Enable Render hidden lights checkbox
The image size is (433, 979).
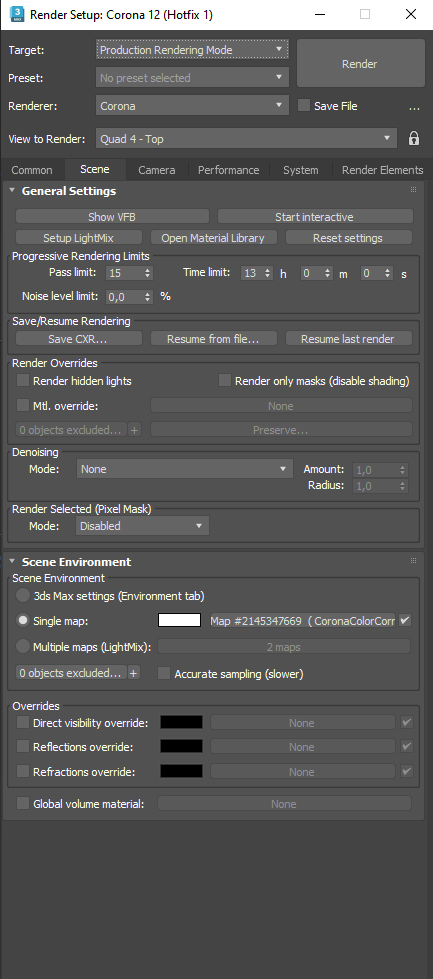23,381
